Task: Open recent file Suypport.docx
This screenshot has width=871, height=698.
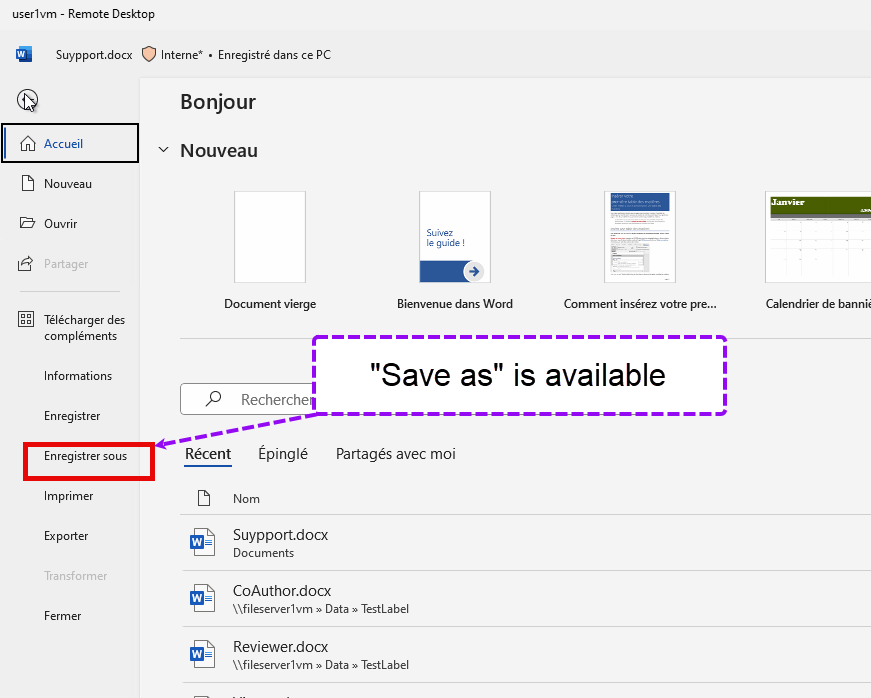Action: click(525, 543)
